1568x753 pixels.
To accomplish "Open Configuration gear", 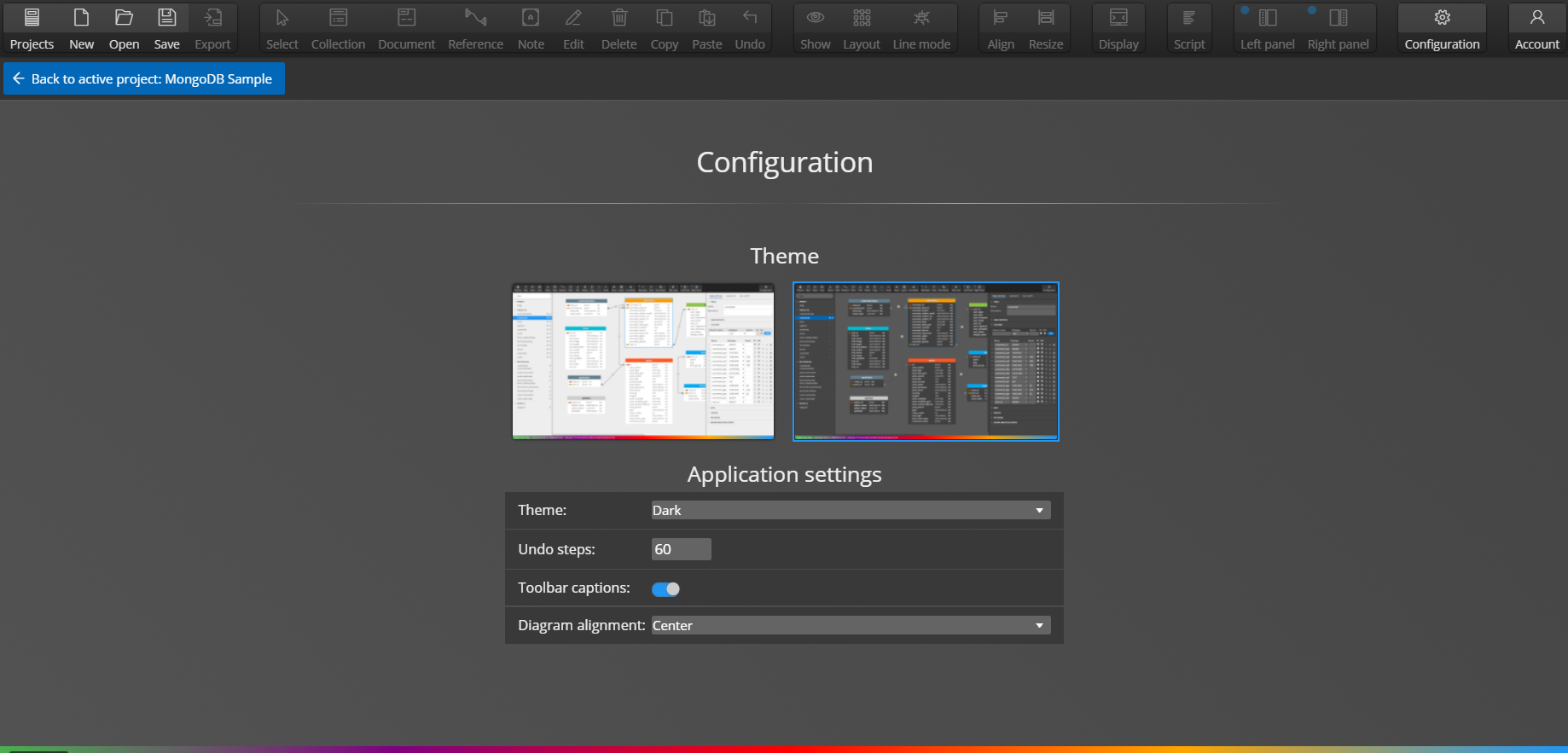I will click(x=1443, y=29).
